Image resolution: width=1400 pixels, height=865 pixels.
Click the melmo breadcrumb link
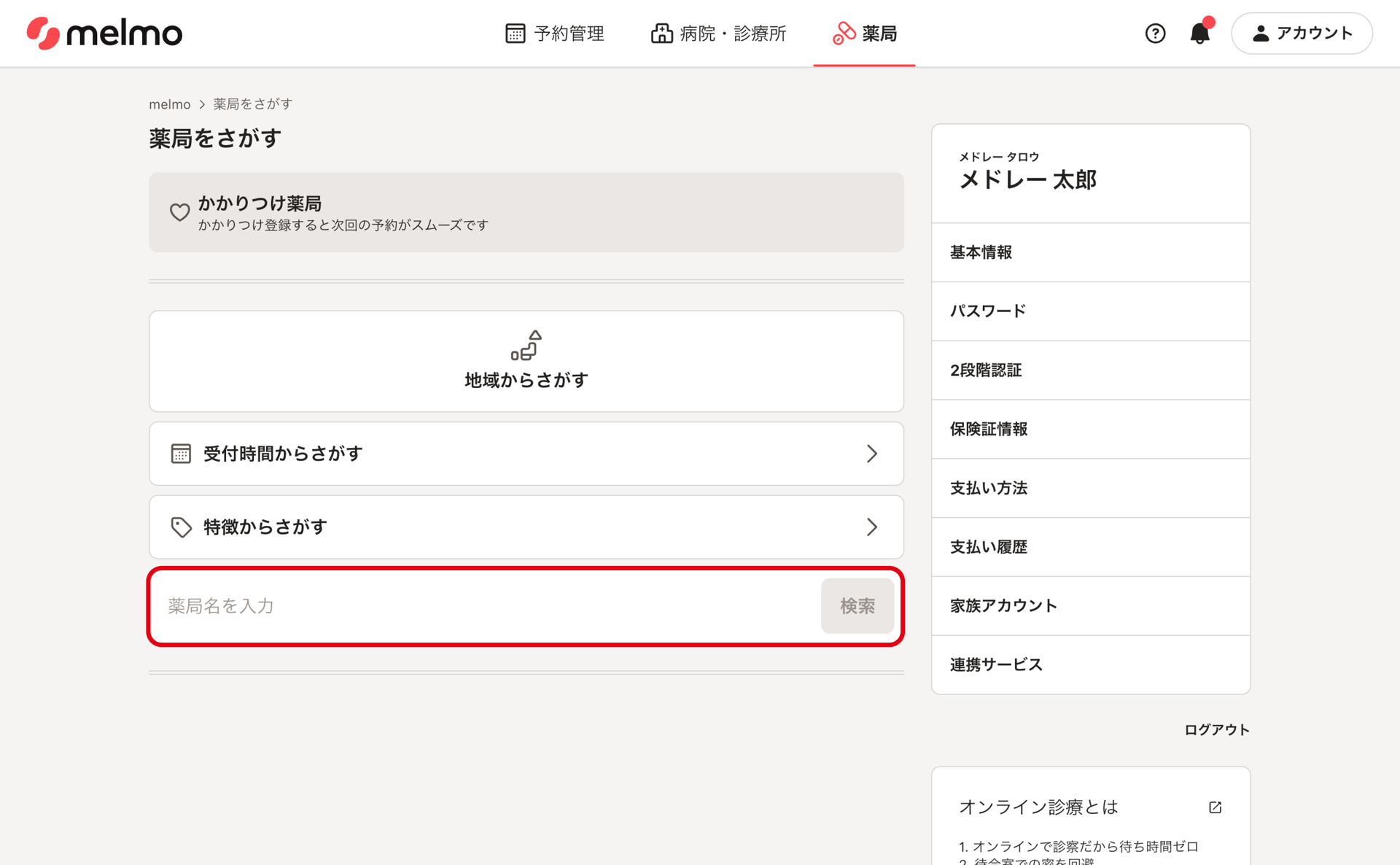tap(169, 104)
